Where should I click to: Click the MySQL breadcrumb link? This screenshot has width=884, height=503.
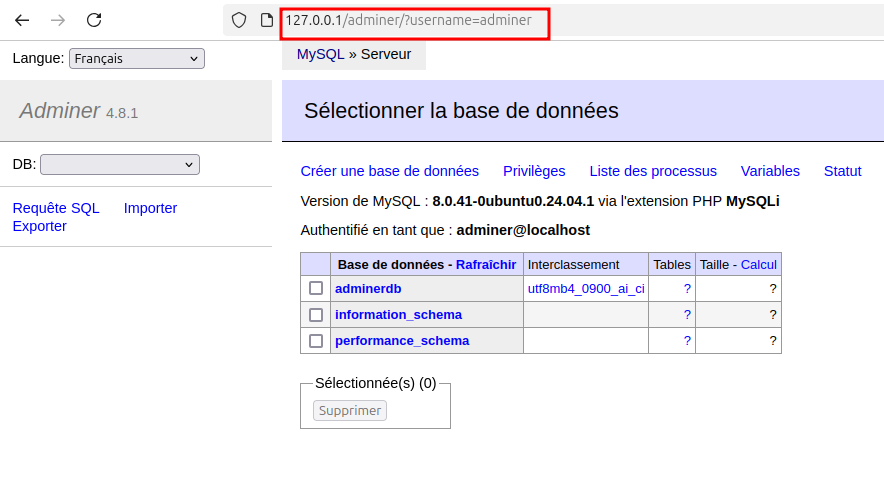[320, 54]
